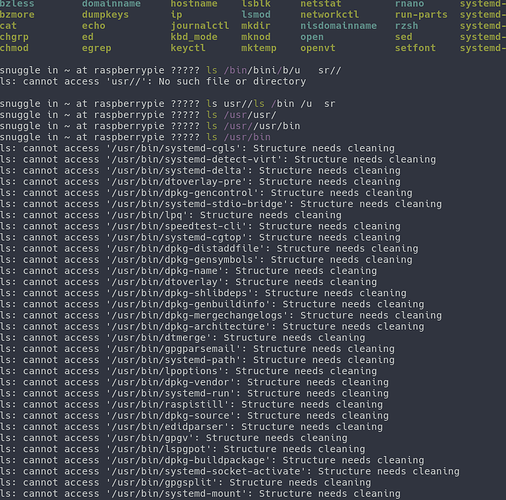Click the 'ls /usr/bin' command at the last prompt
Viewport: 506px width, 500px height.
[x=238, y=137]
